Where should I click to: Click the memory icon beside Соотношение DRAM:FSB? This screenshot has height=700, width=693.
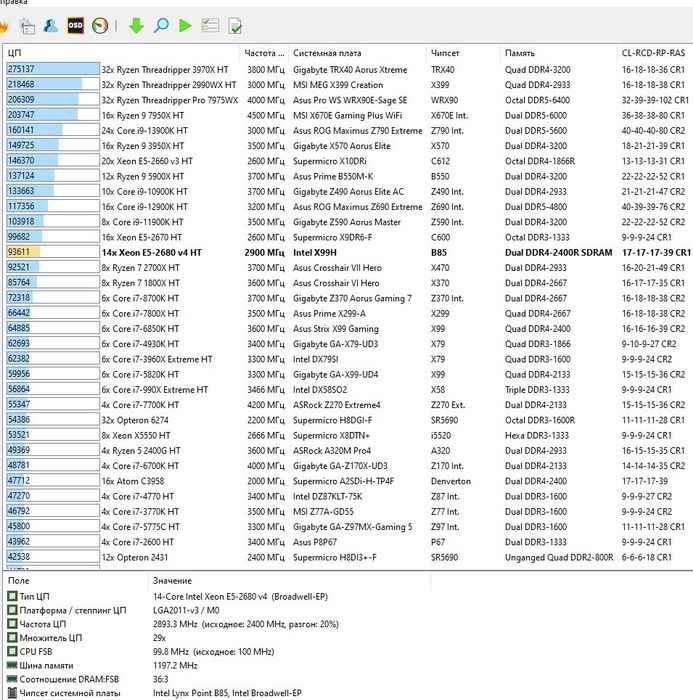12,679
